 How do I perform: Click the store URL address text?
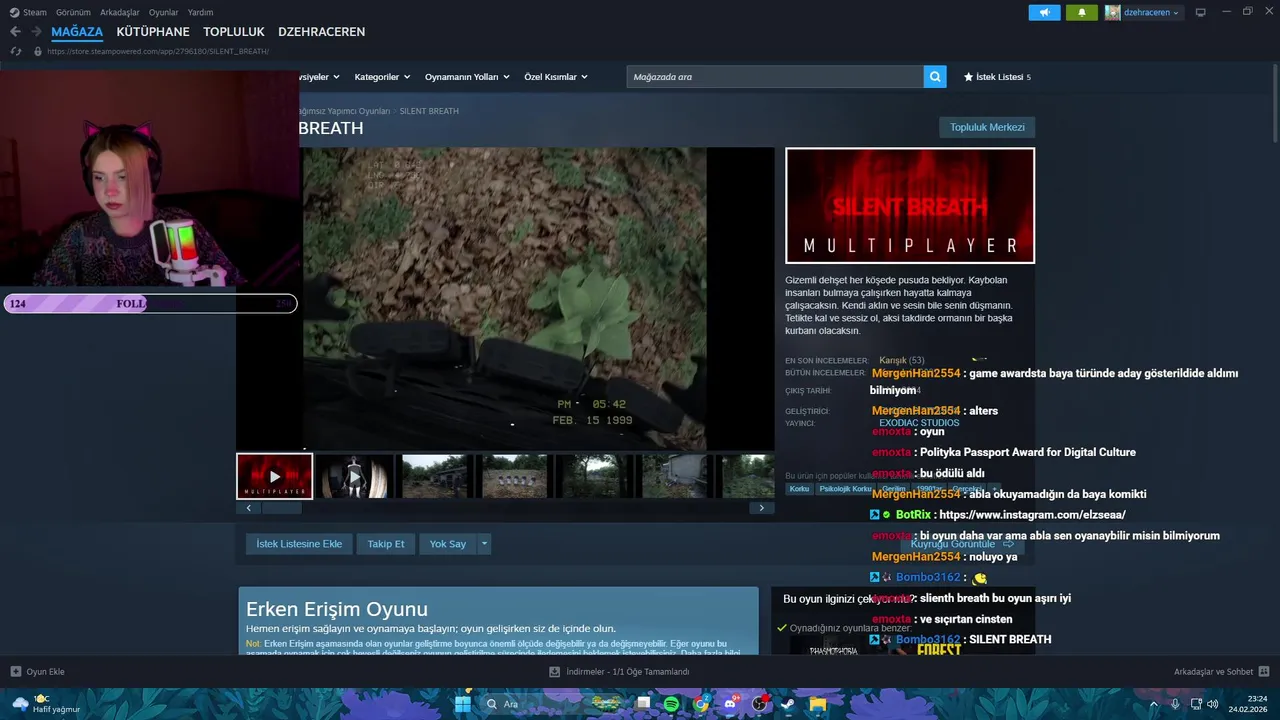pos(158,51)
